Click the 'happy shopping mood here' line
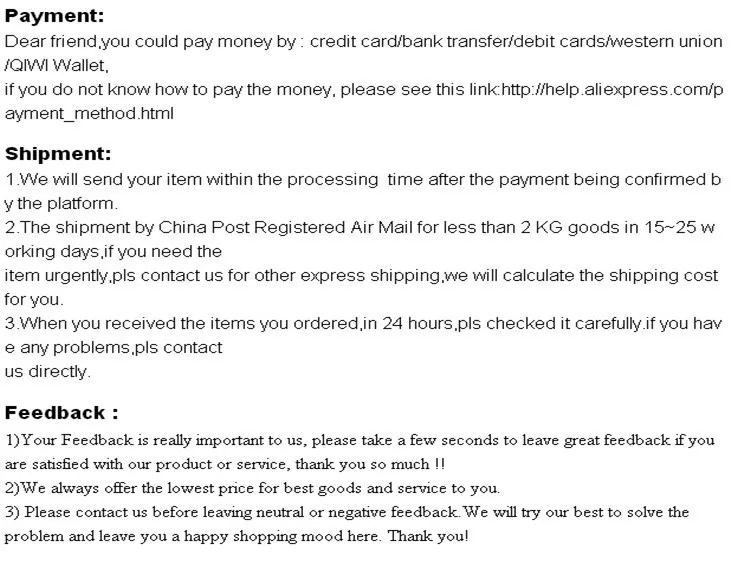The width and height of the screenshot is (750, 564). pyautogui.click(x=236, y=536)
